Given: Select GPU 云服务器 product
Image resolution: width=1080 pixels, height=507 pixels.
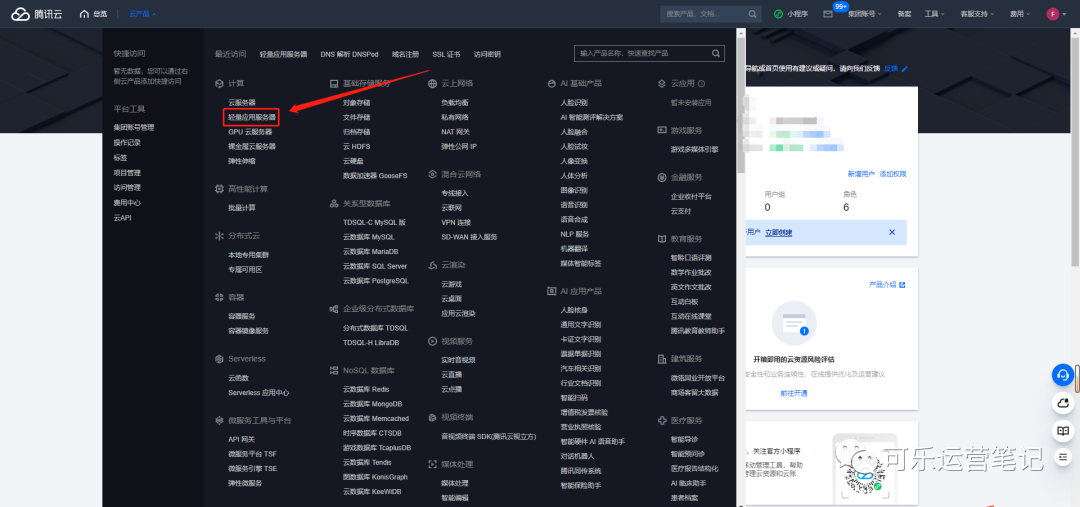Looking at the screenshot, I should click(250, 132).
